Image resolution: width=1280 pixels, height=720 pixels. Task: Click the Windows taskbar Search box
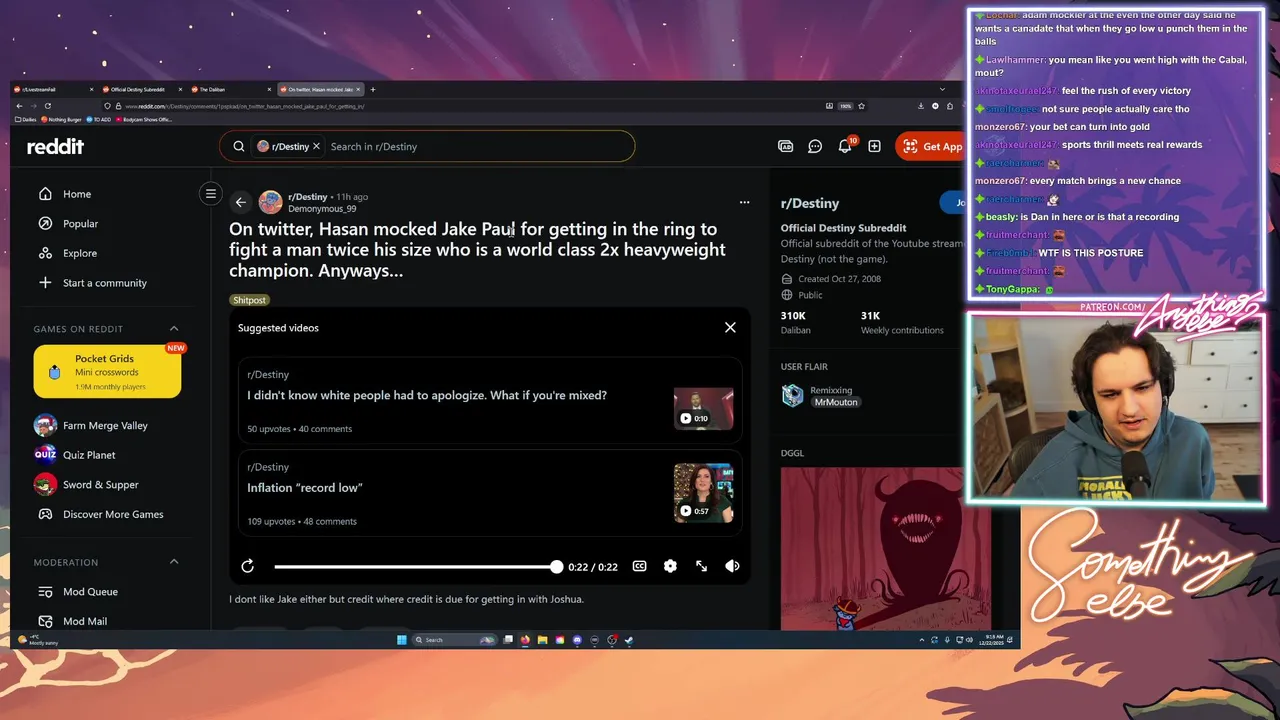(453, 640)
